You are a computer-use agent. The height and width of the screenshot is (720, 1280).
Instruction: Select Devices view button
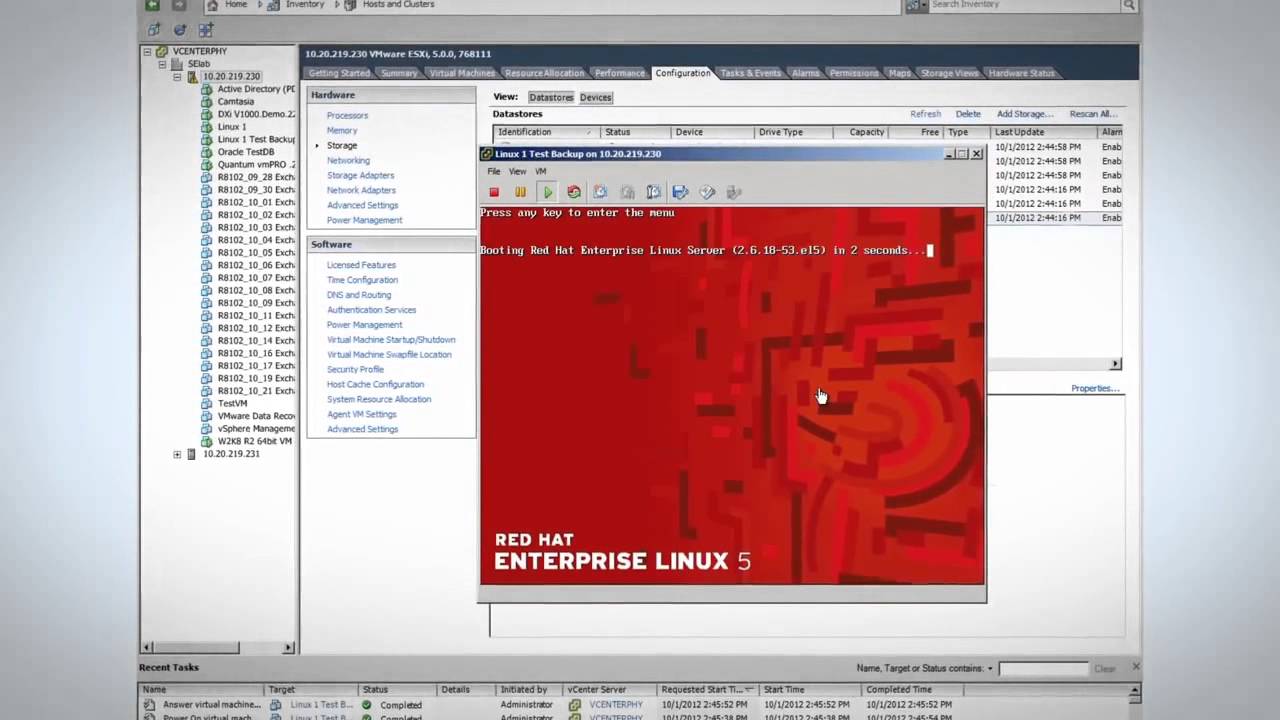click(596, 97)
